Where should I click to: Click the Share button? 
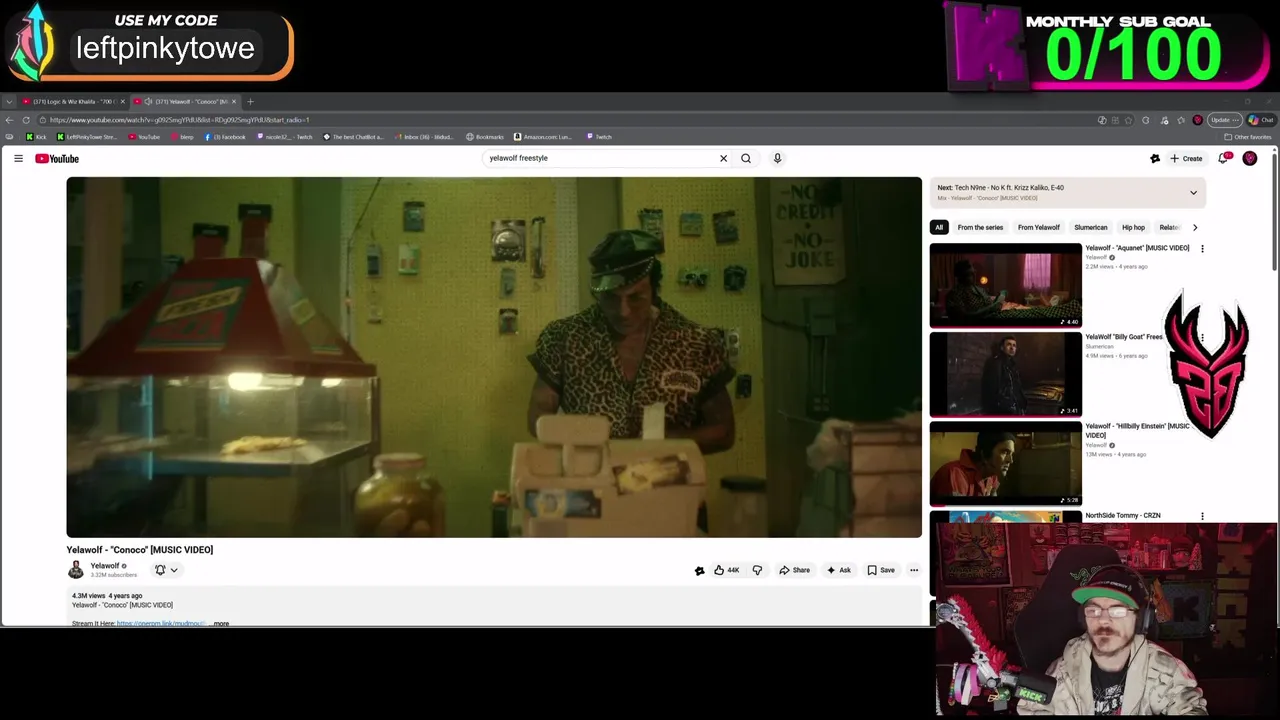[x=795, y=570]
